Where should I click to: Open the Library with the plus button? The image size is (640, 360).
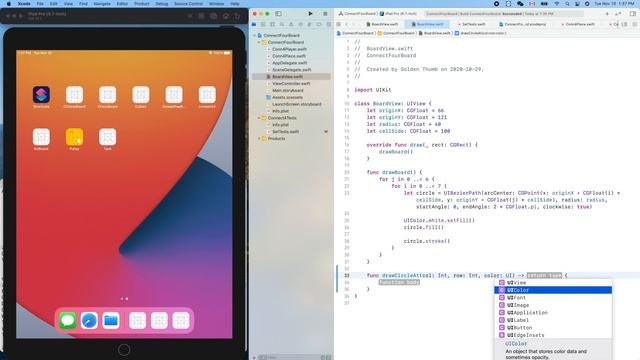pyautogui.click(x=607, y=14)
